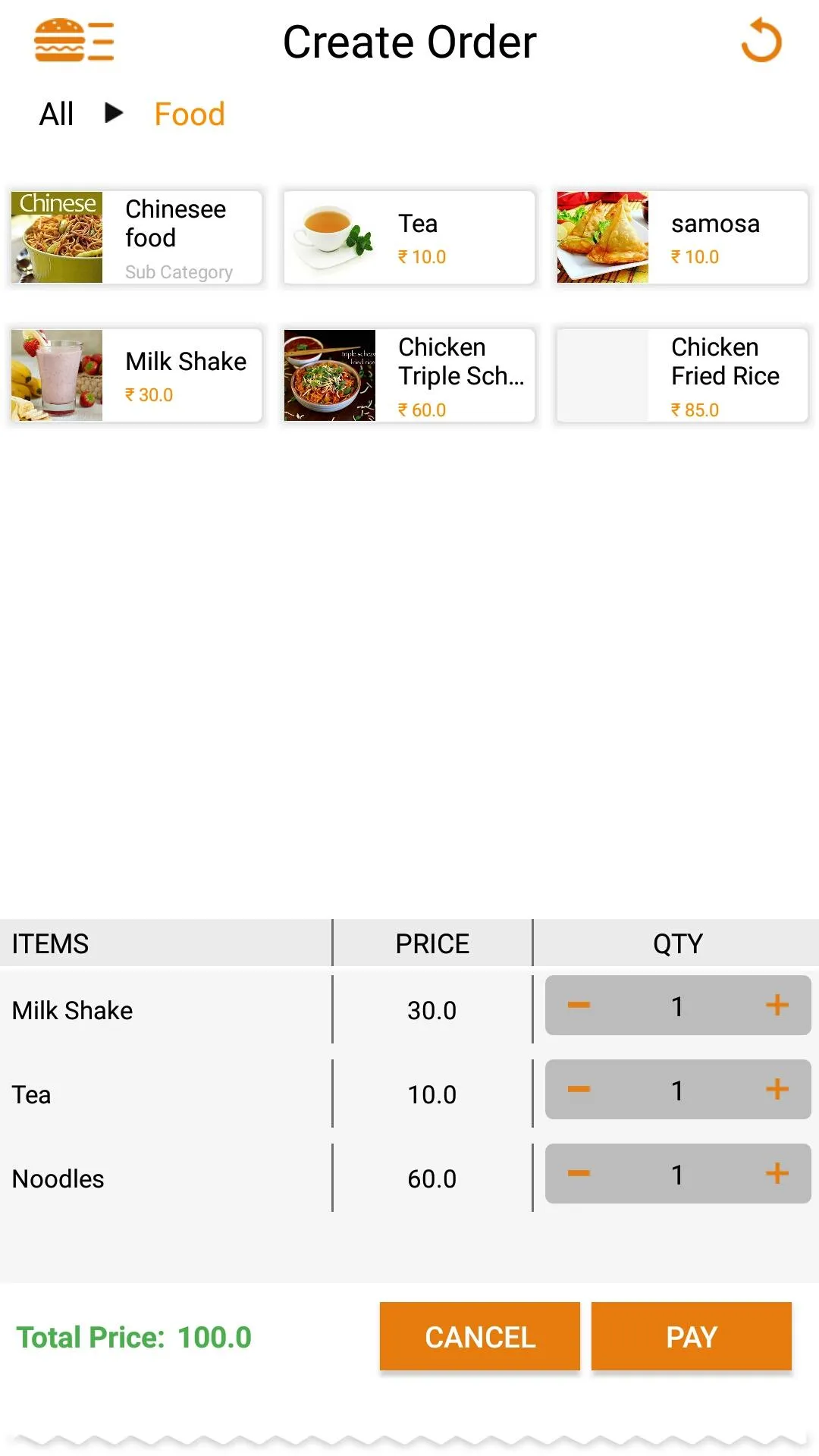Add samosa item to order

[x=682, y=237]
